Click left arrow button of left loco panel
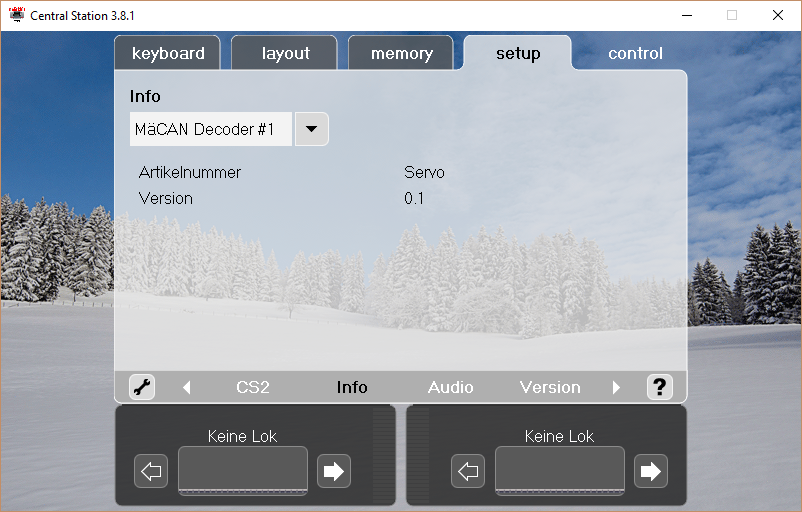802x512 pixels. point(151,471)
